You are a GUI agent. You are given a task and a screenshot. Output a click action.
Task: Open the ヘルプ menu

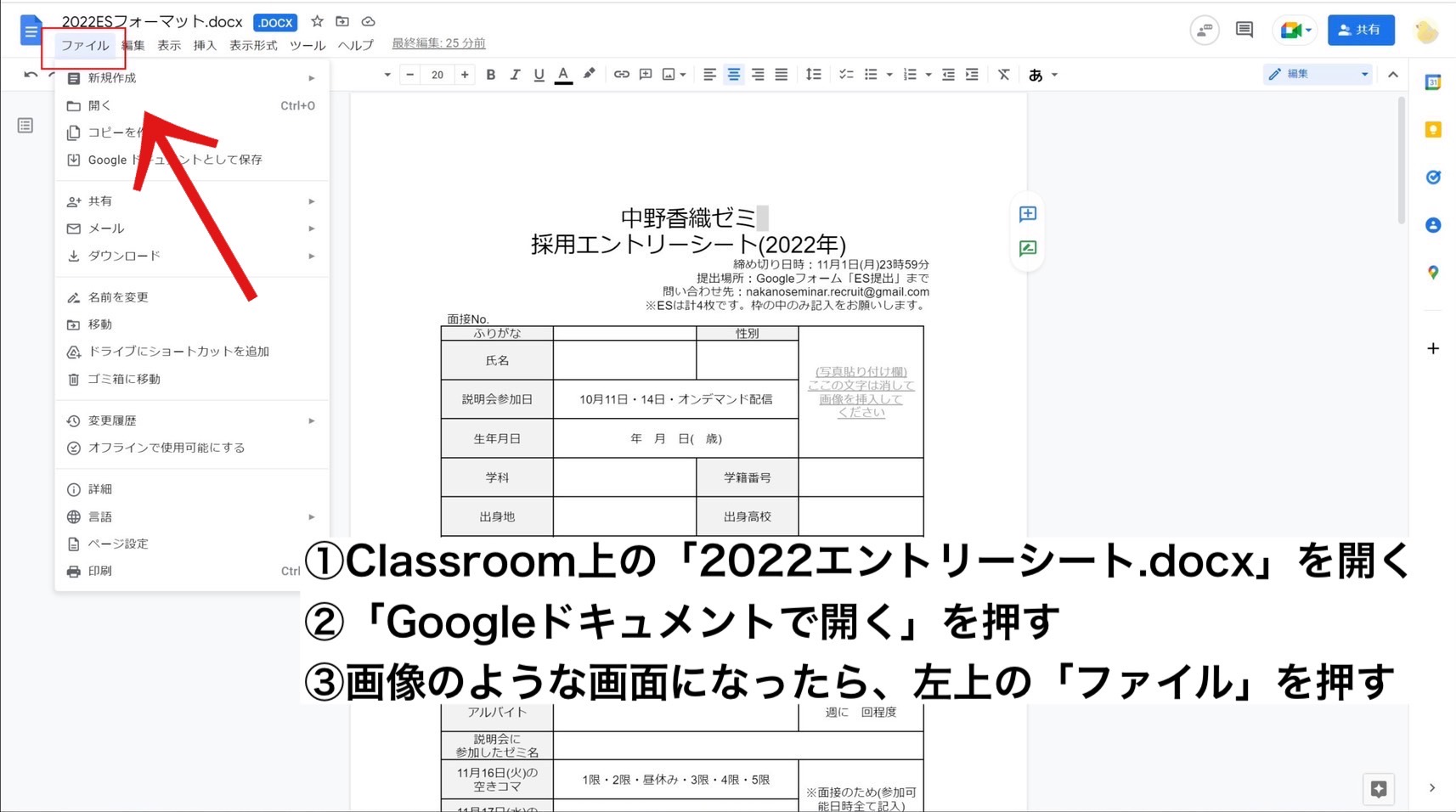point(356,46)
